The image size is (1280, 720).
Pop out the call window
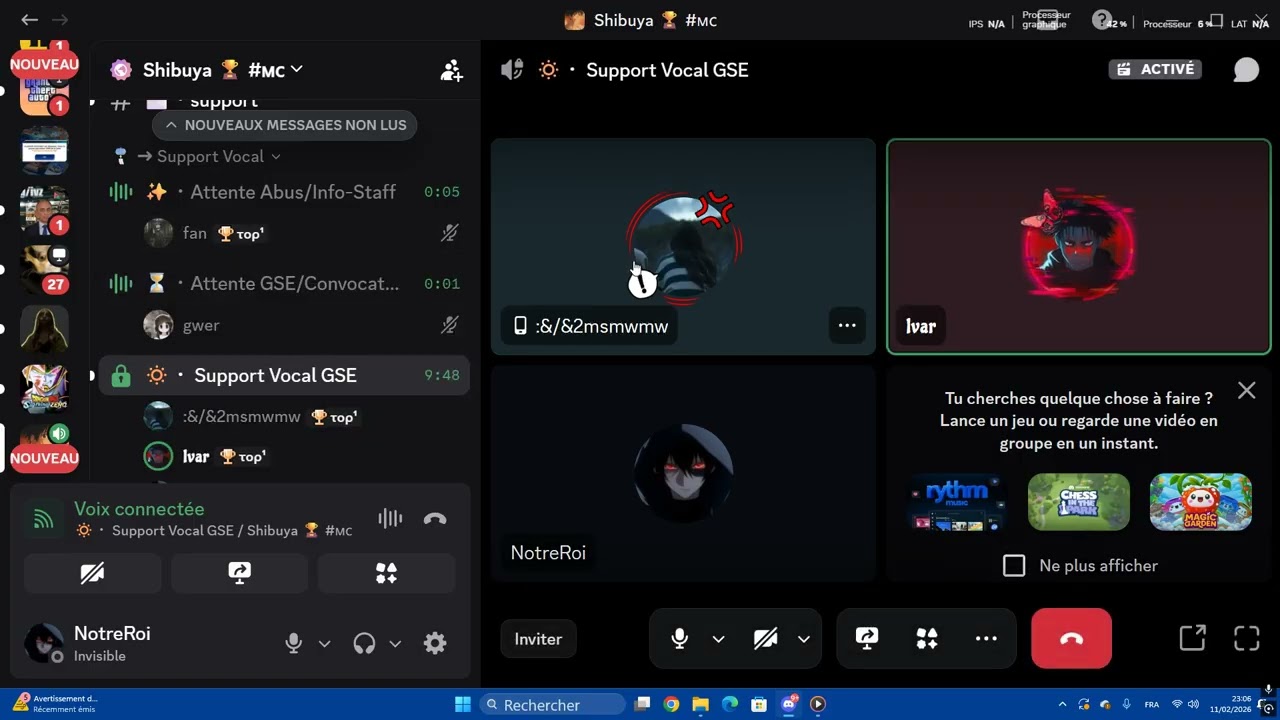point(1192,638)
